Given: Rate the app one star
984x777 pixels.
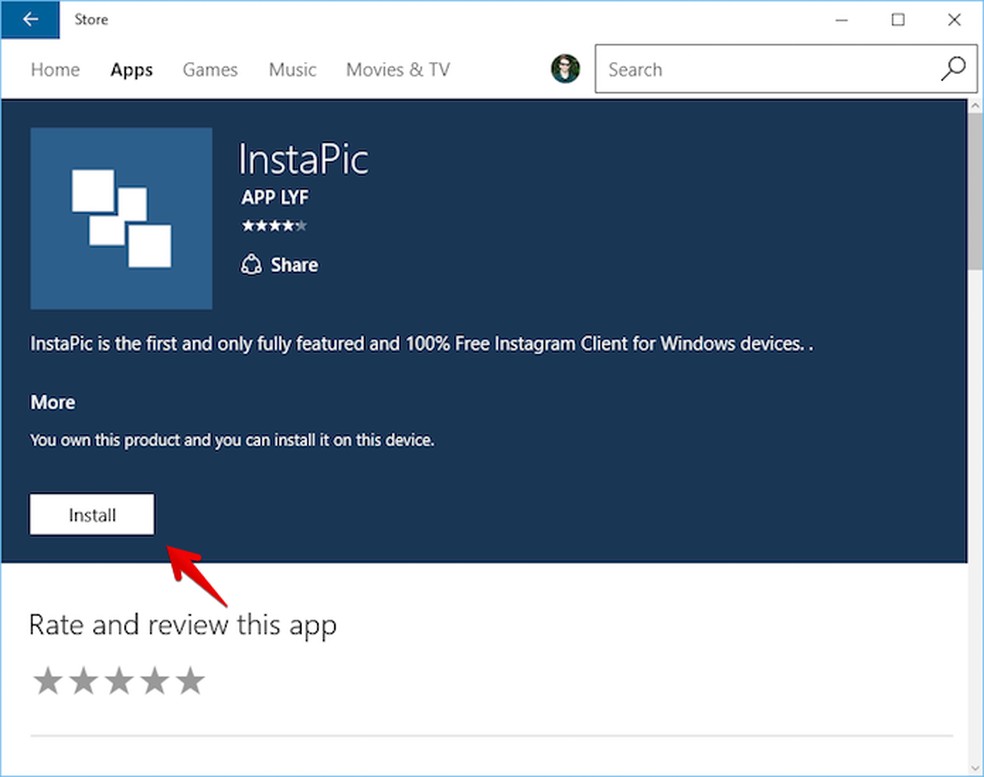Looking at the screenshot, I should [48, 680].
